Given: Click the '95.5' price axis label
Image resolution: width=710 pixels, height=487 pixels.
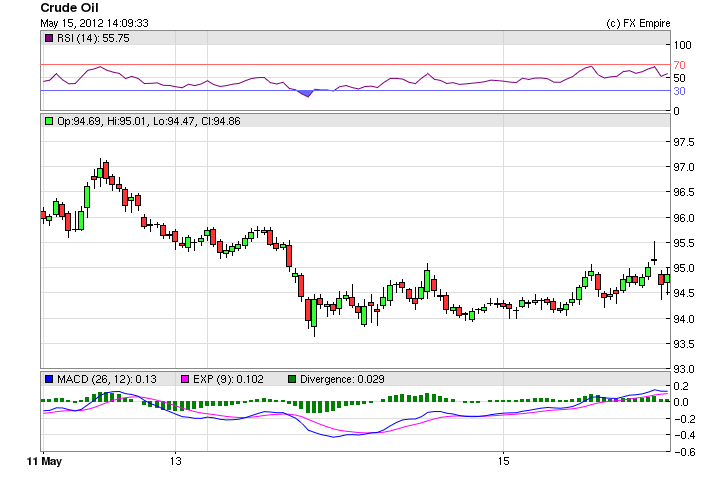Looking at the screenshot, I should point(684,244).
